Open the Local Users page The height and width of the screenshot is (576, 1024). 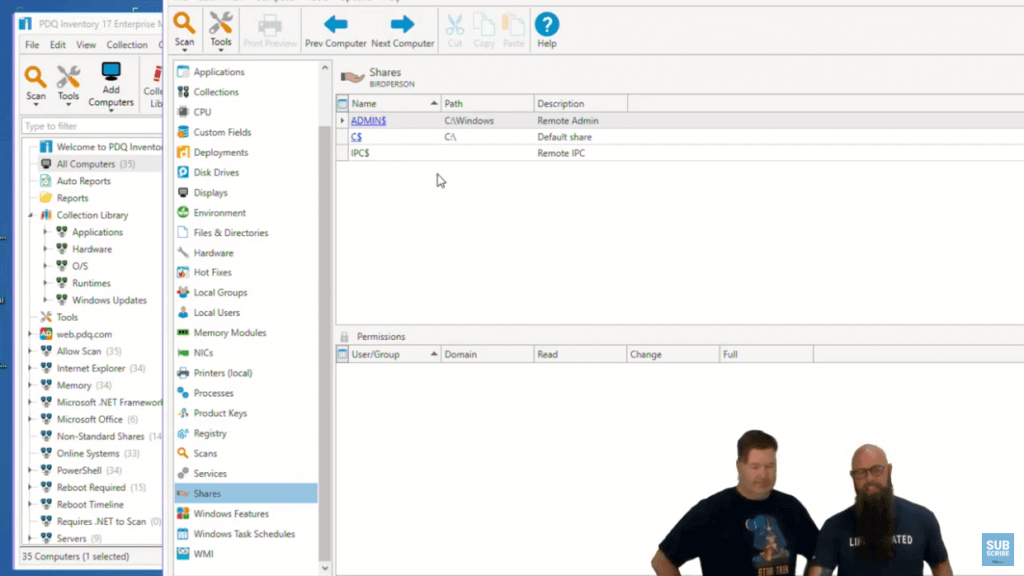click(x=216, y=313)
